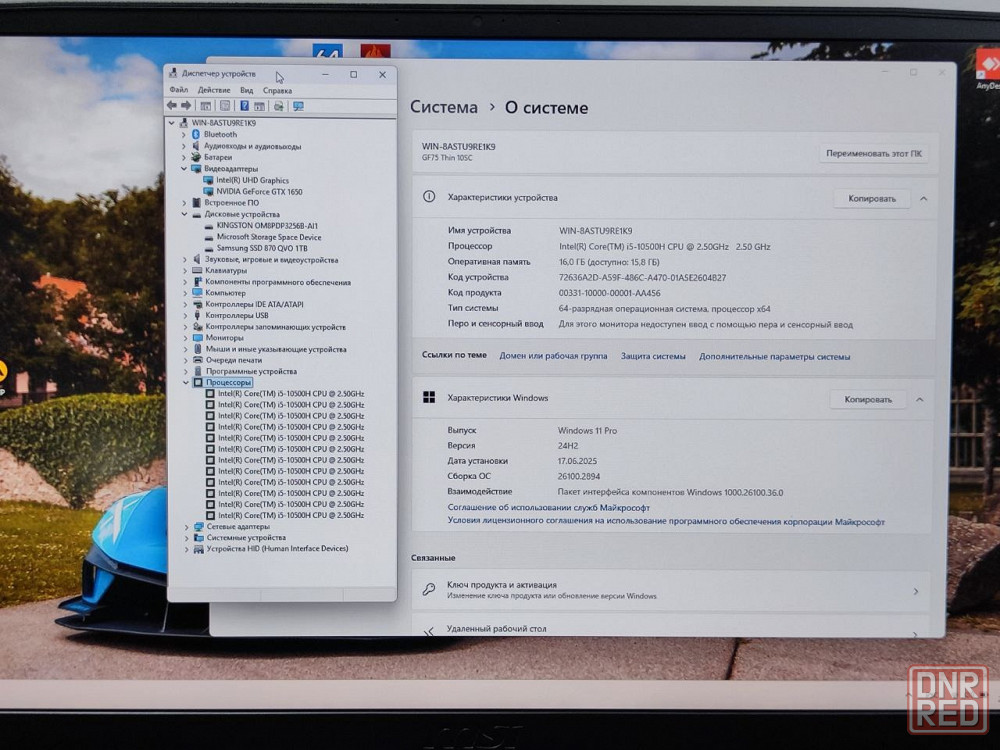Collapse the Процессоры tree node
This screenshot has height=750, width=1000.
(x=186, y=383)
